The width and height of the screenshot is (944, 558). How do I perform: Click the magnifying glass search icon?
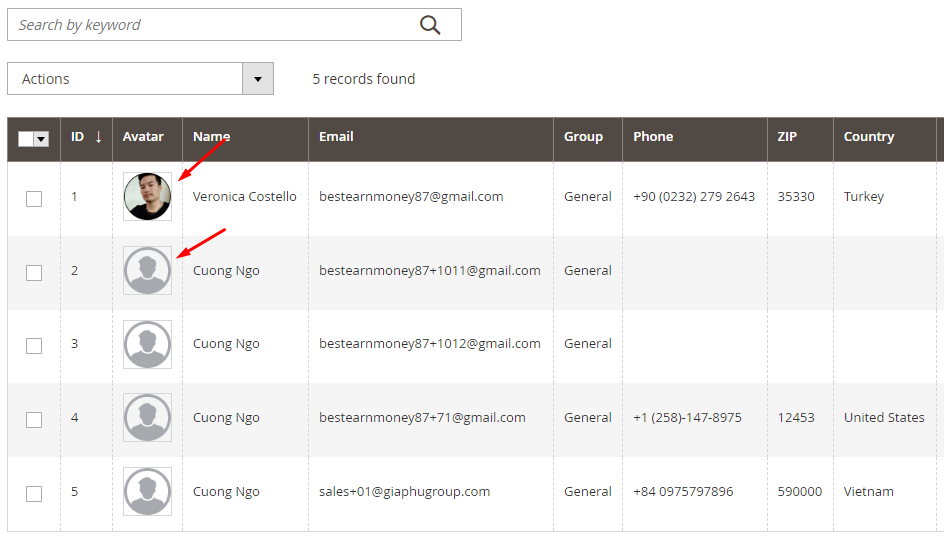tap(430, 25)
